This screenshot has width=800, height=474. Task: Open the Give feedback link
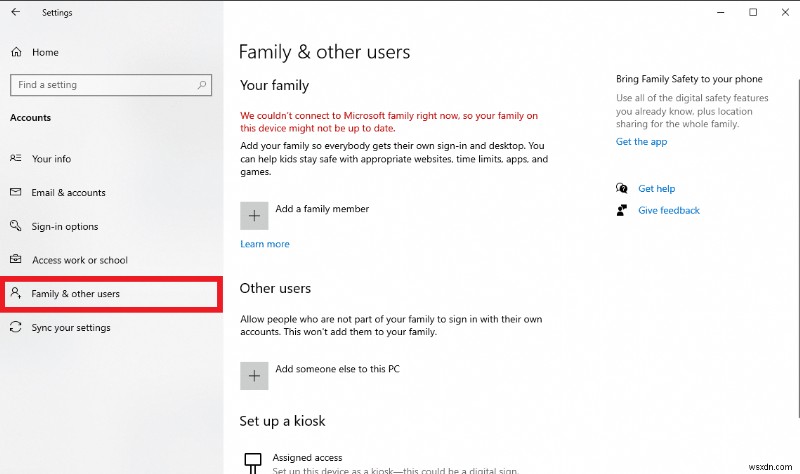[668, 210]
